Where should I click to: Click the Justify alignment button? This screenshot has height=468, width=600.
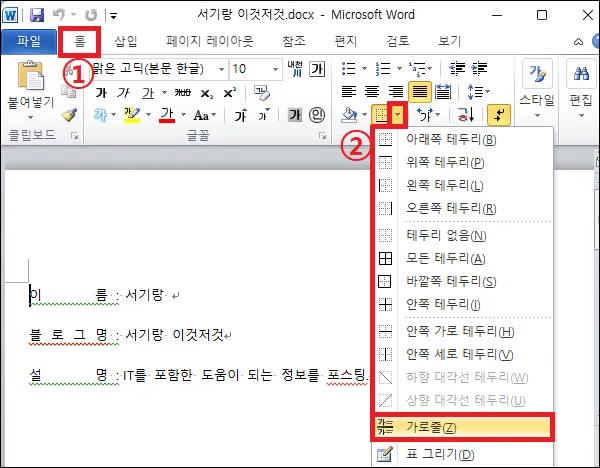click(420, 92)
